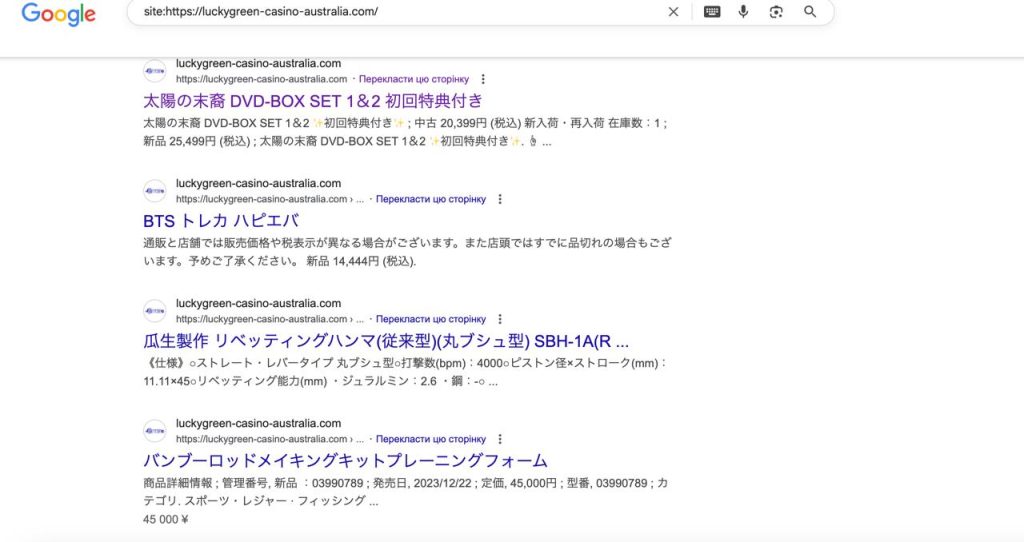Click the 45 000 ¥ price text
Image resolution: width=1024 pixels, height=542 pixels.
point(166,520)
